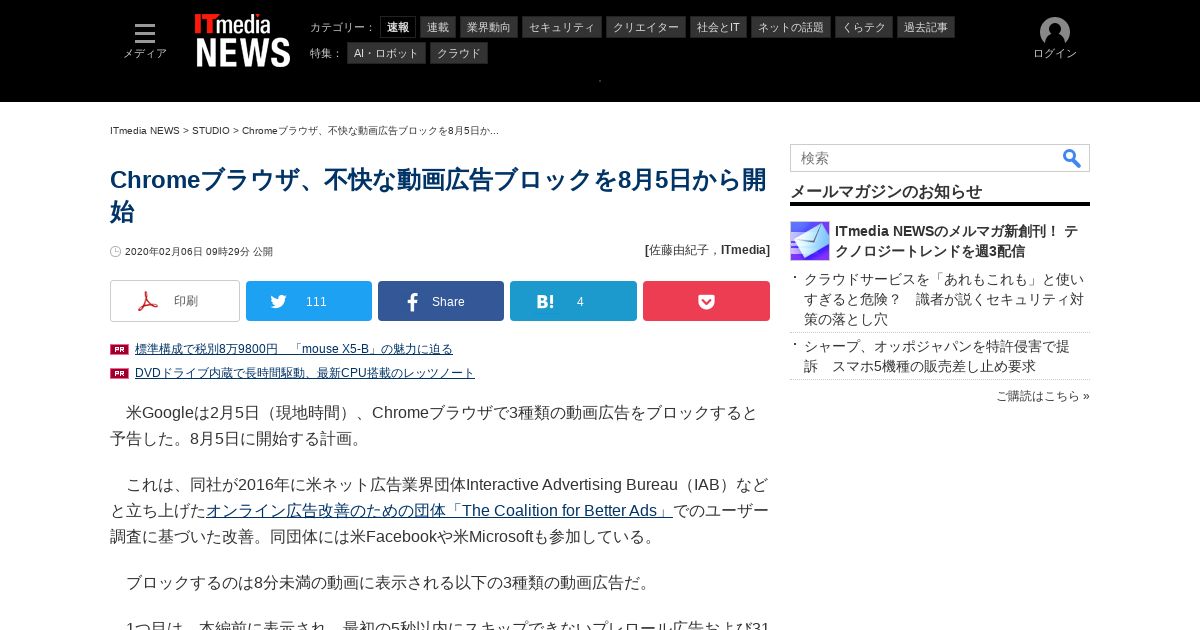This screenshot has width=1200, height=630.
Task: Share article on Facebook
Action: 441,301
